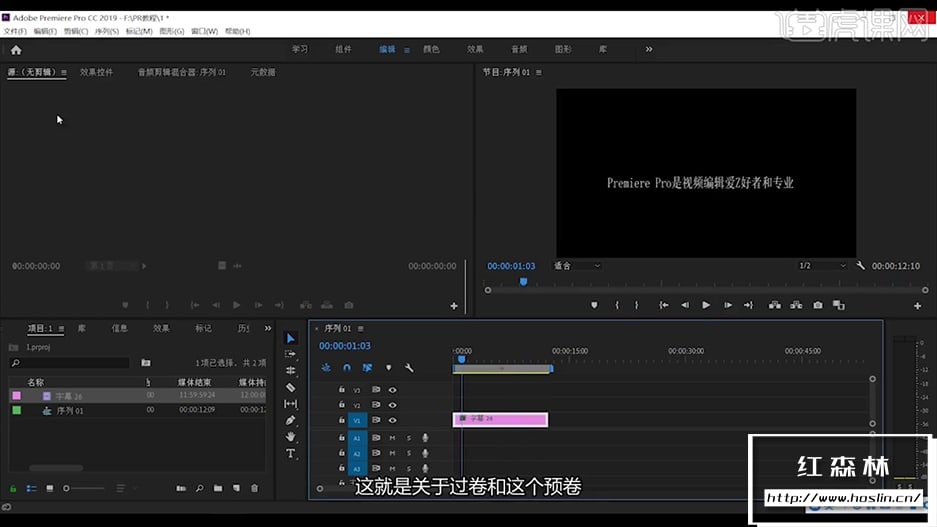Switch to the Metadata tab
The width and height of the screenshot is (937, 527).
(263, 72)
